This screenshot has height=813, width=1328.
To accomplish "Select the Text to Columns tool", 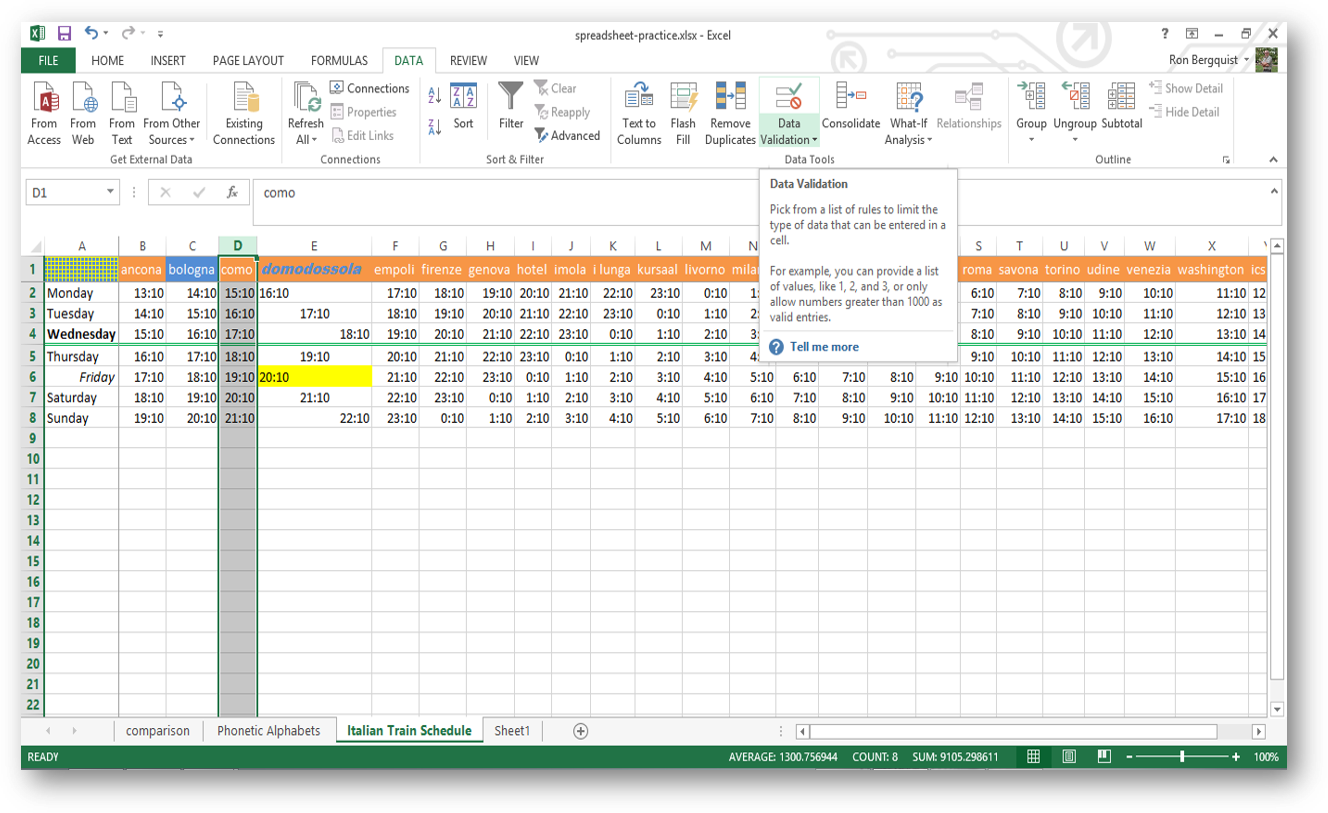I will tap(638, 112).
